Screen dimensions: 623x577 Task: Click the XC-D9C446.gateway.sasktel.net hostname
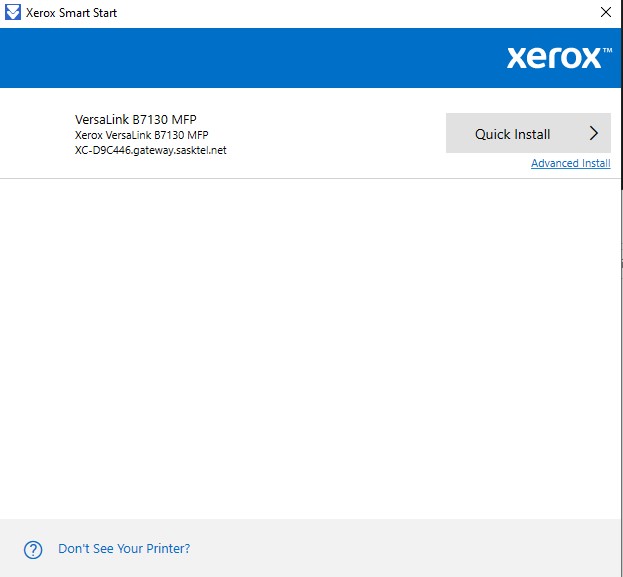[151, 150]
